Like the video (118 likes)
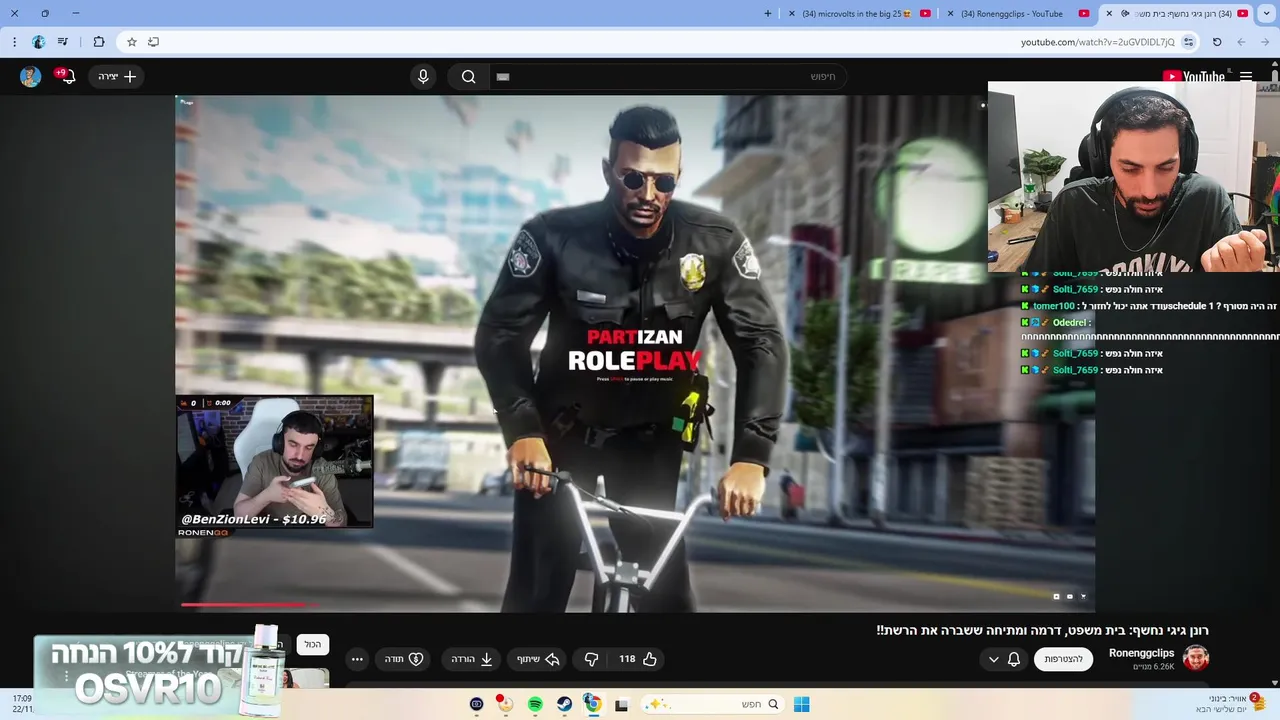 (636, 659)
